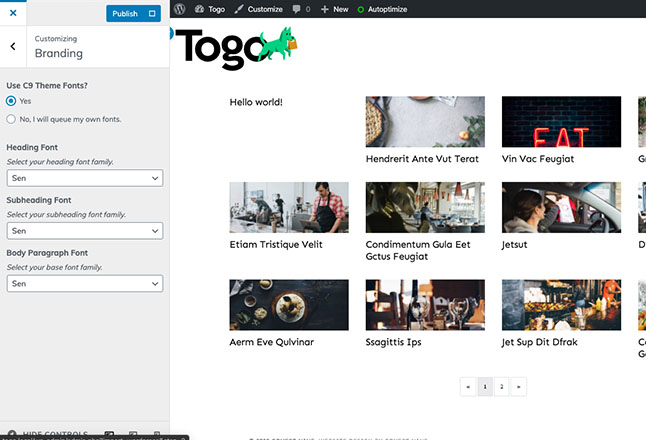Image resolution: width=646 pixels, height=440 pixels.
Task: Open the Jet Sup Dit Dfrak thumbnail
Action: pos(561,305)
